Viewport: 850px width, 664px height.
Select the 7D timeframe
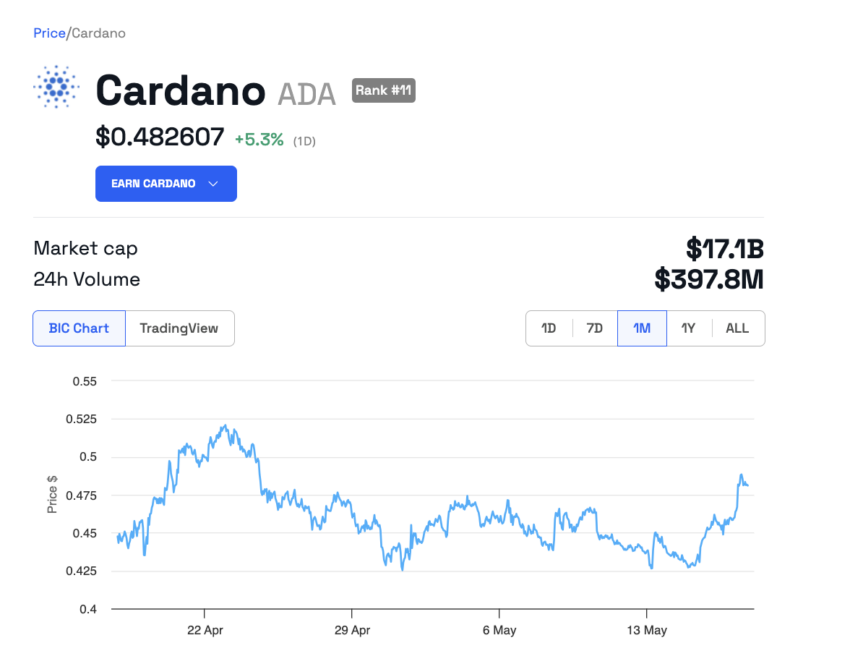(x=595, y=328)
